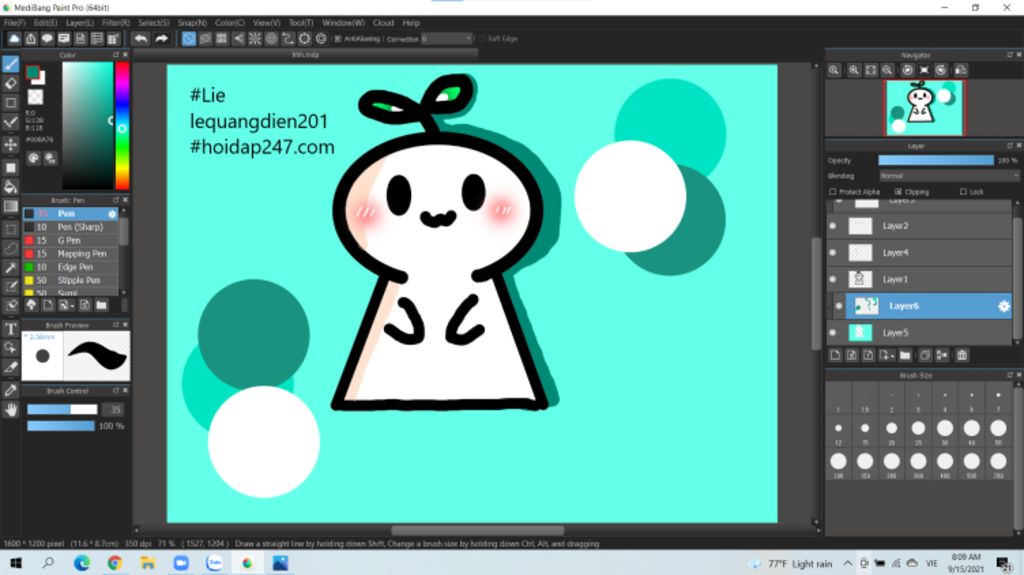Open the Snap menu

click(x=192, y=23)
